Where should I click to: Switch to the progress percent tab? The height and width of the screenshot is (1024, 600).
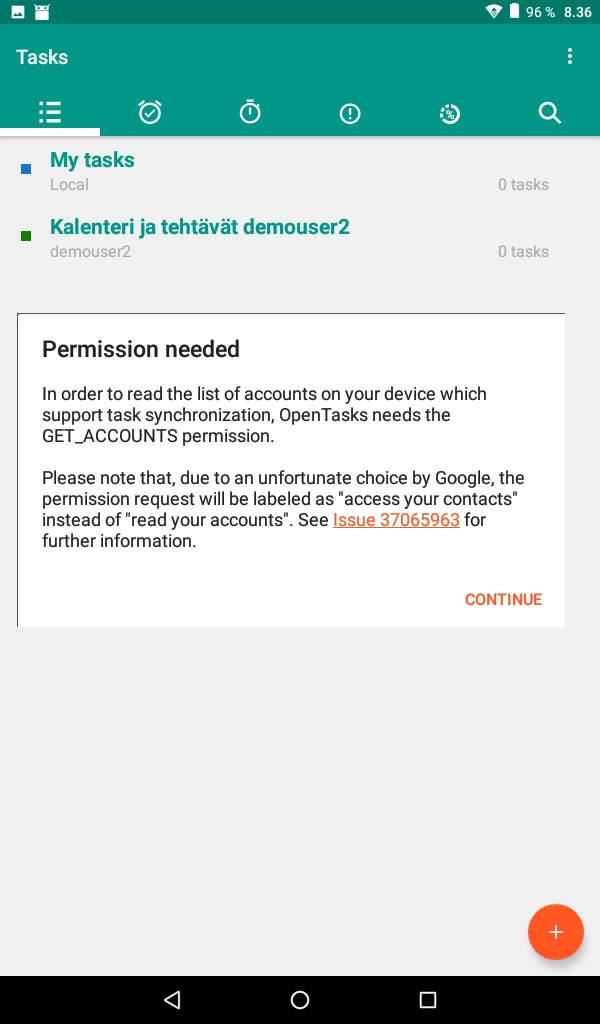pos(450,113)
